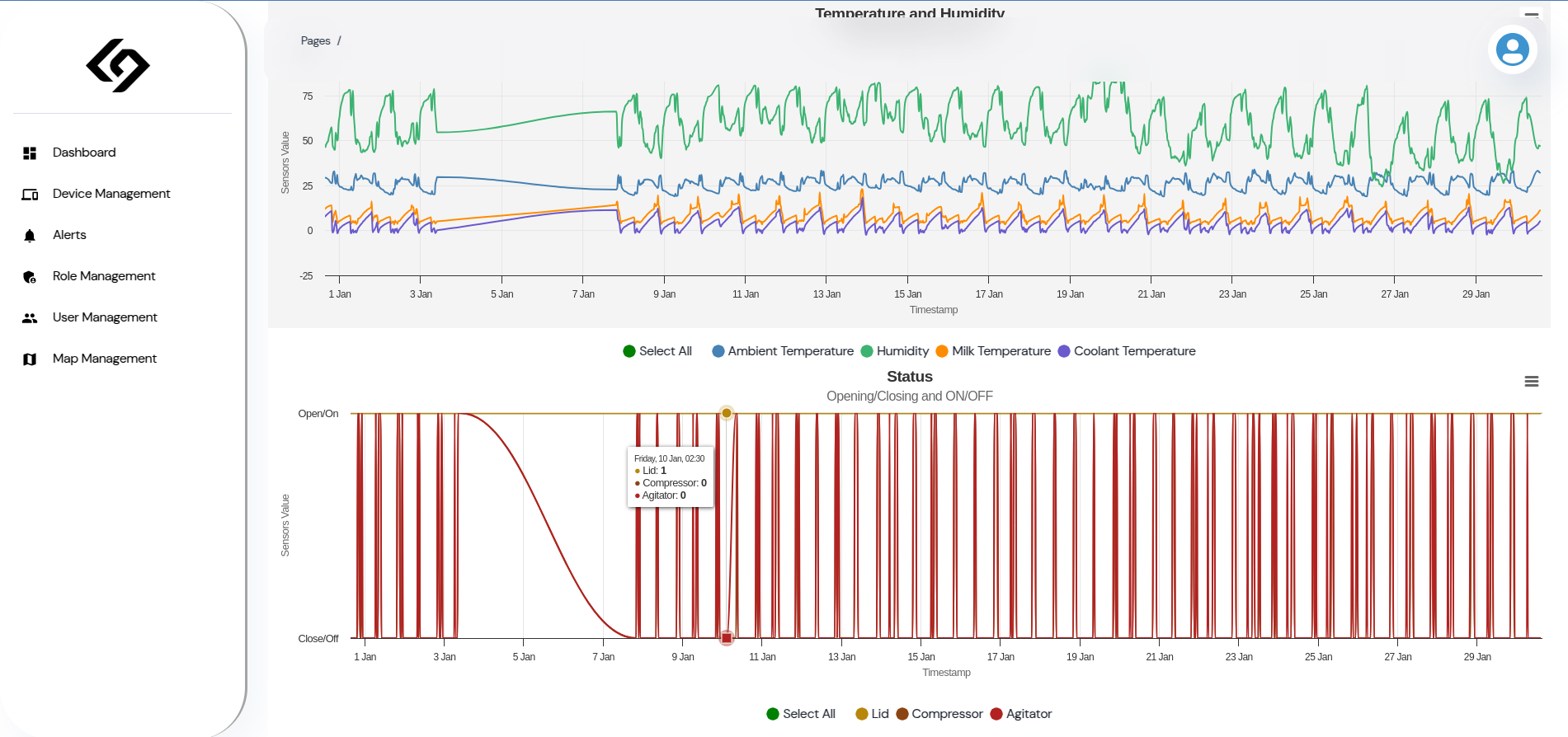Click the Map Management map icon
The width and height of the screenshot is (1568, 737).
pyautogui.click(x=30, y=359)
